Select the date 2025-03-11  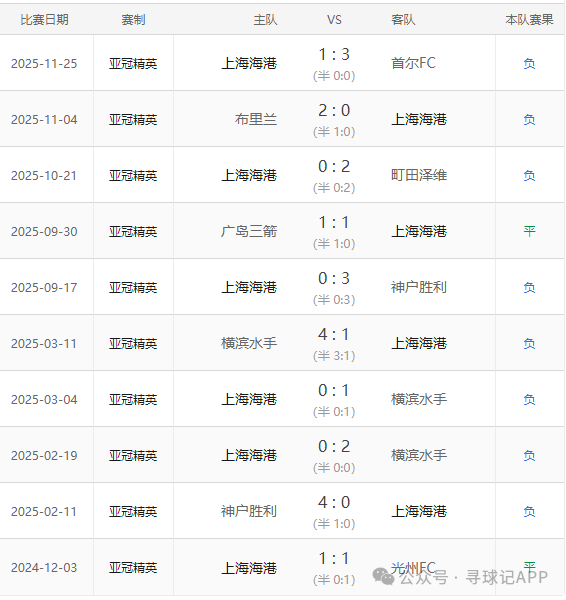click(44, 344)
